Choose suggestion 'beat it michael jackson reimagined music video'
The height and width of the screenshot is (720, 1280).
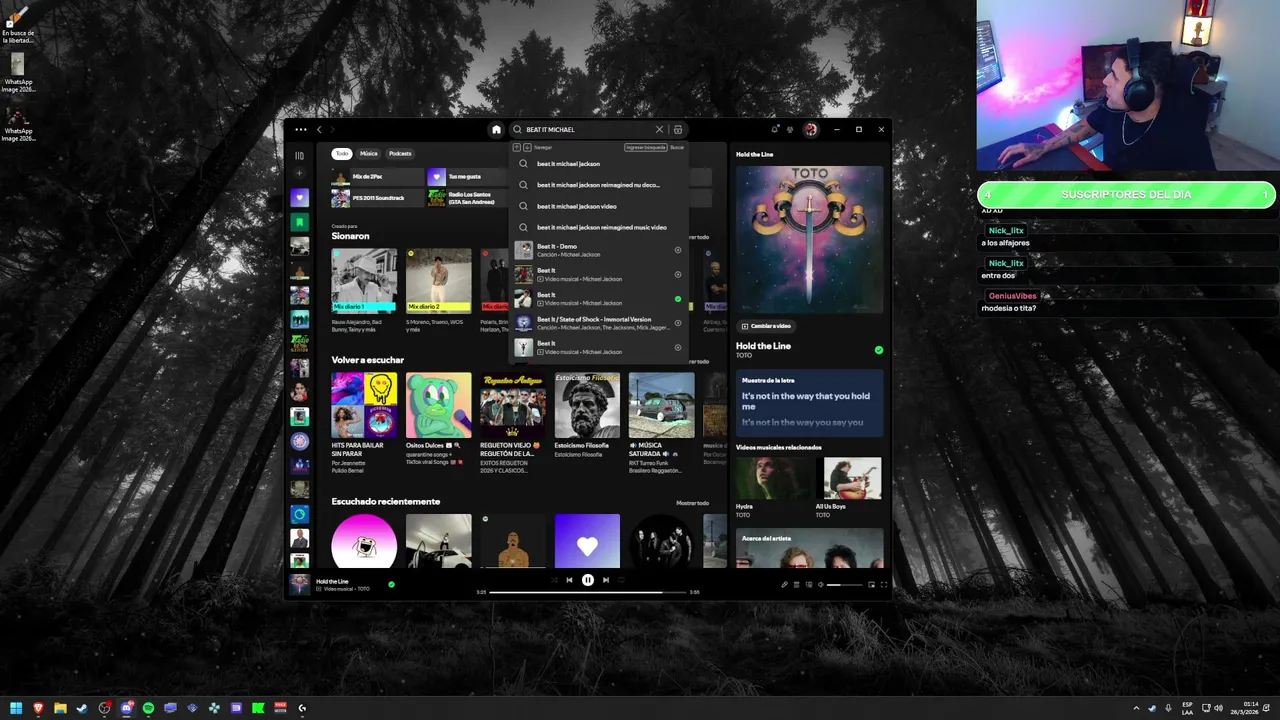point(599,227)
